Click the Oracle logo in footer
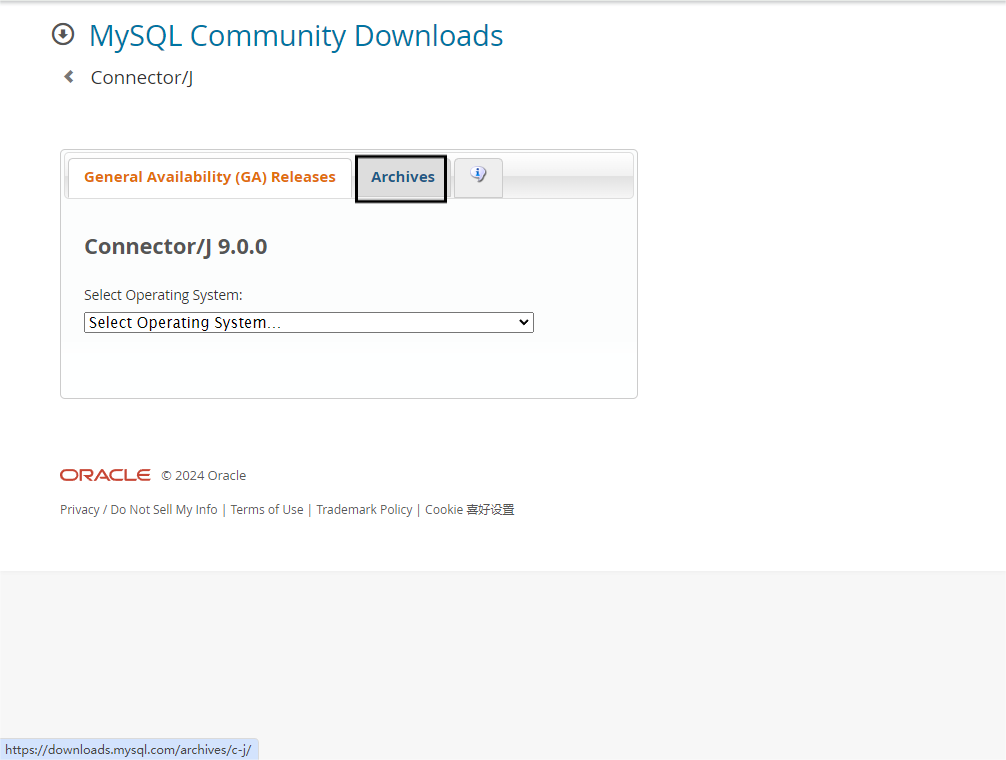Image resolution: width=1006 pixels, height=760 pixels. 105,475
